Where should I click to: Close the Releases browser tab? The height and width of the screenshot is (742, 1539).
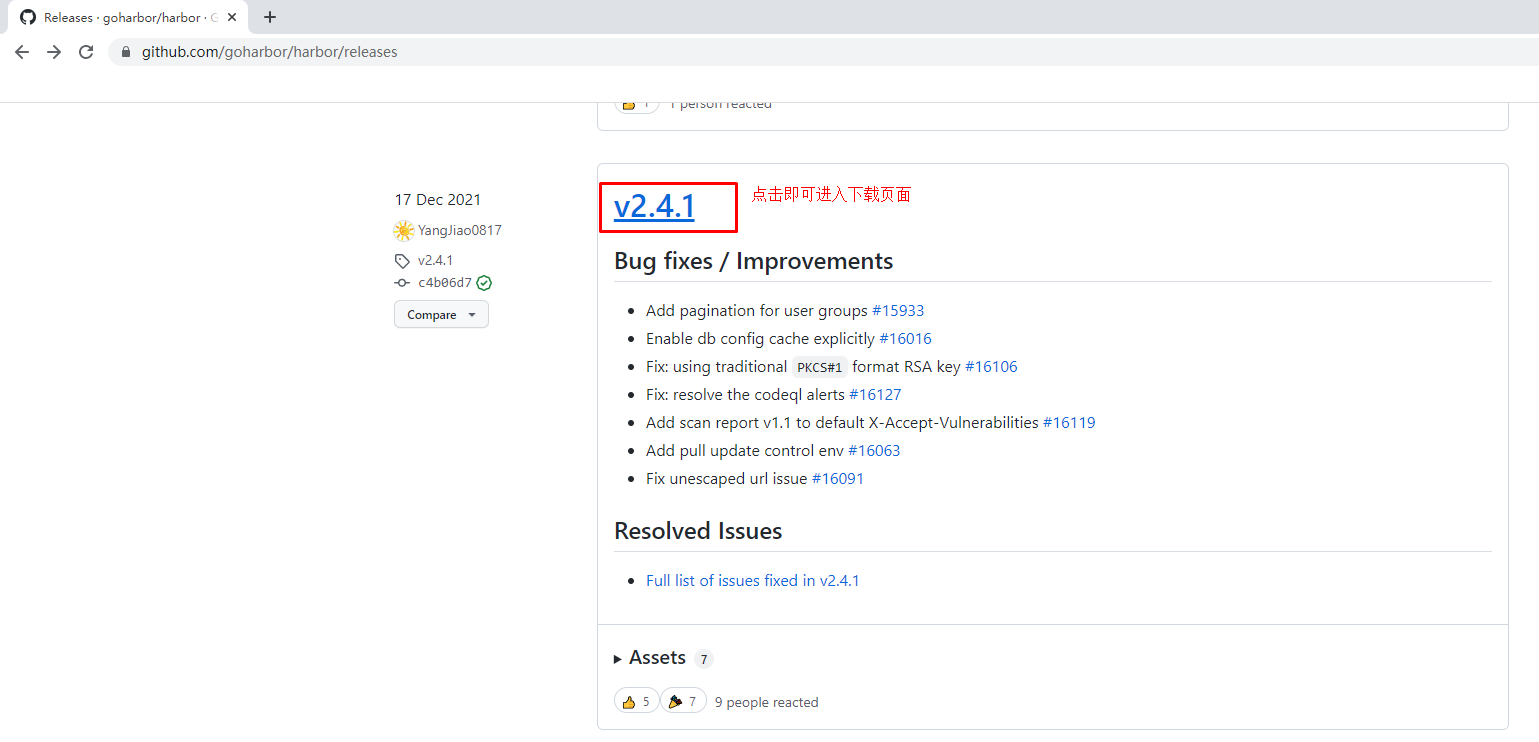[x=233, y=17]
